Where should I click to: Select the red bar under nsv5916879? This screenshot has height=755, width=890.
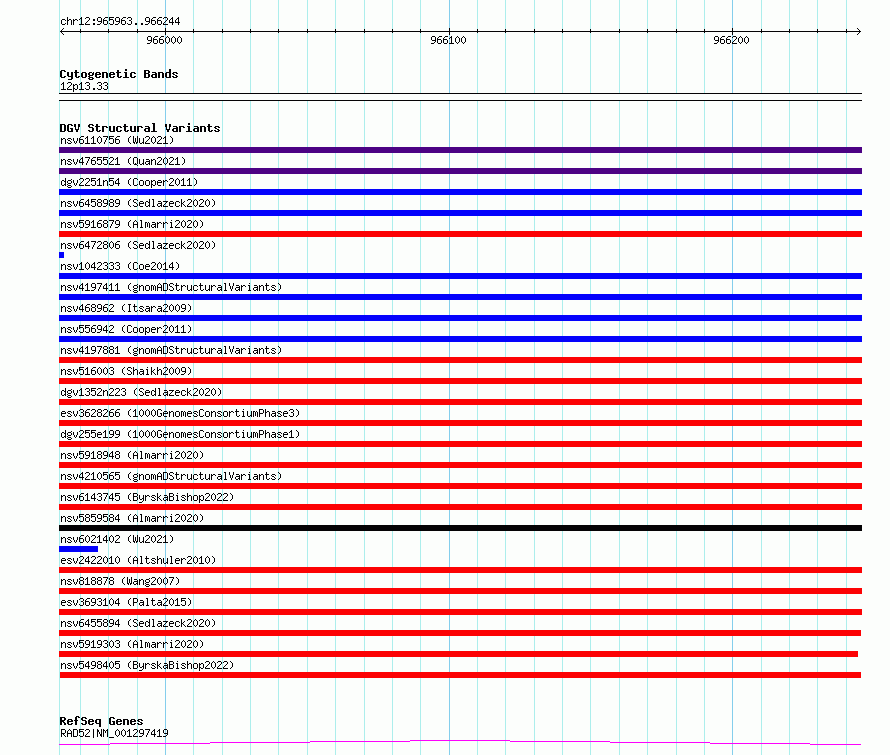(x=460, y=234)
